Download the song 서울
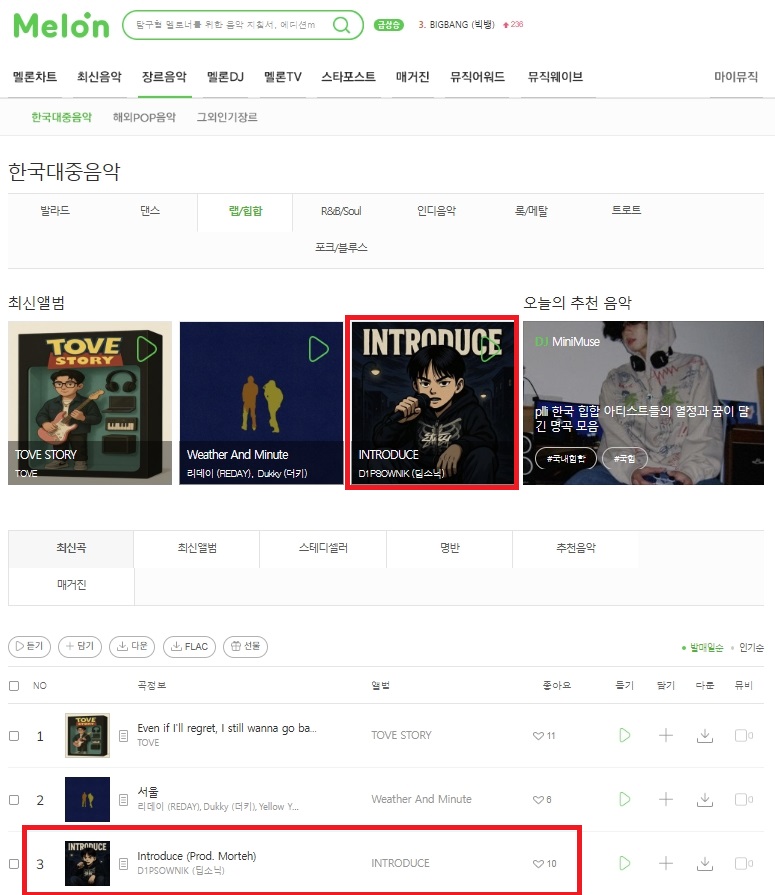 (705, 799)
